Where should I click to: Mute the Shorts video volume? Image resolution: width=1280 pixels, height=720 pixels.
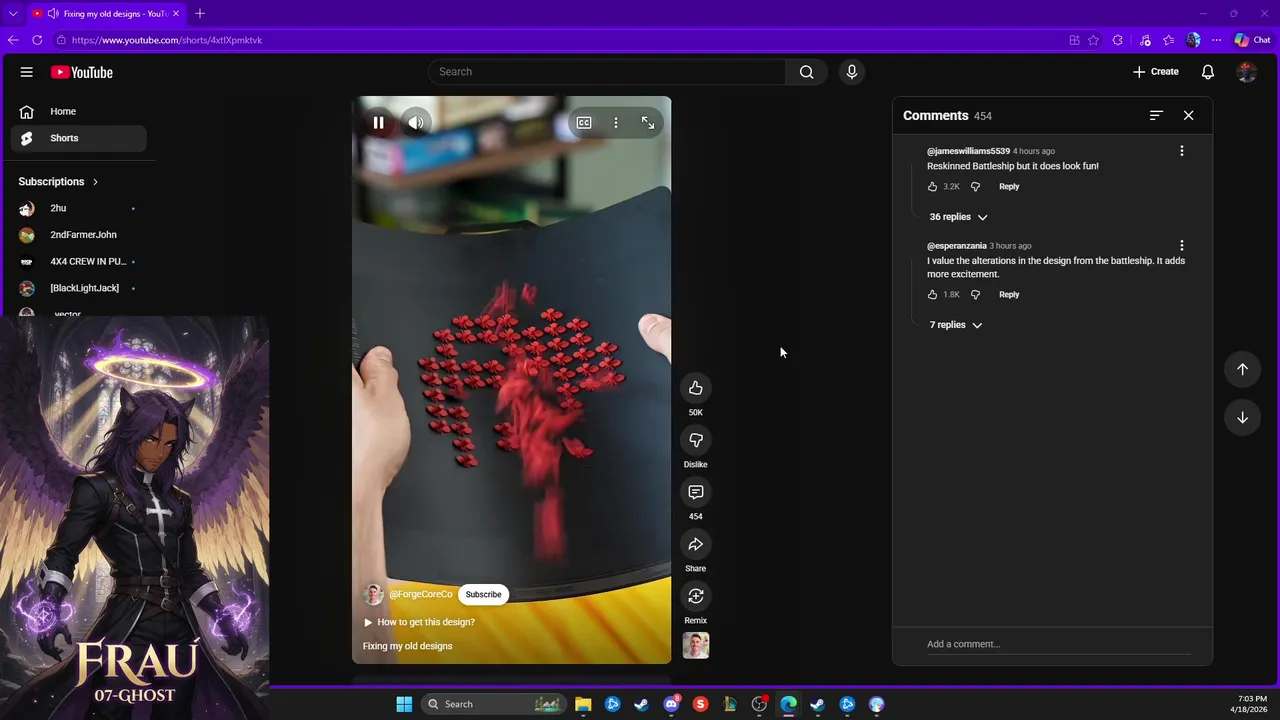(x=416, y=123)
